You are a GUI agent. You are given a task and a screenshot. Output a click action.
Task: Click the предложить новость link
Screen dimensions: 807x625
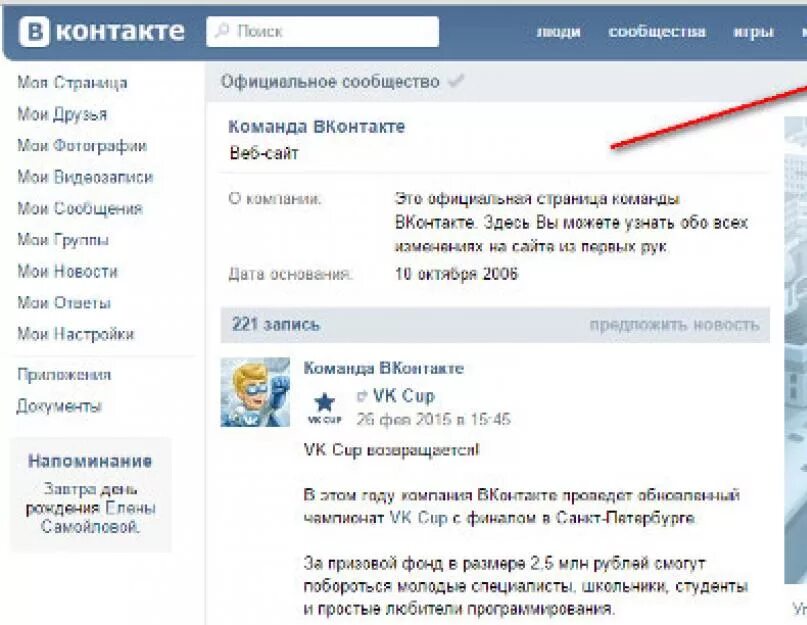(x=674, y=325)
